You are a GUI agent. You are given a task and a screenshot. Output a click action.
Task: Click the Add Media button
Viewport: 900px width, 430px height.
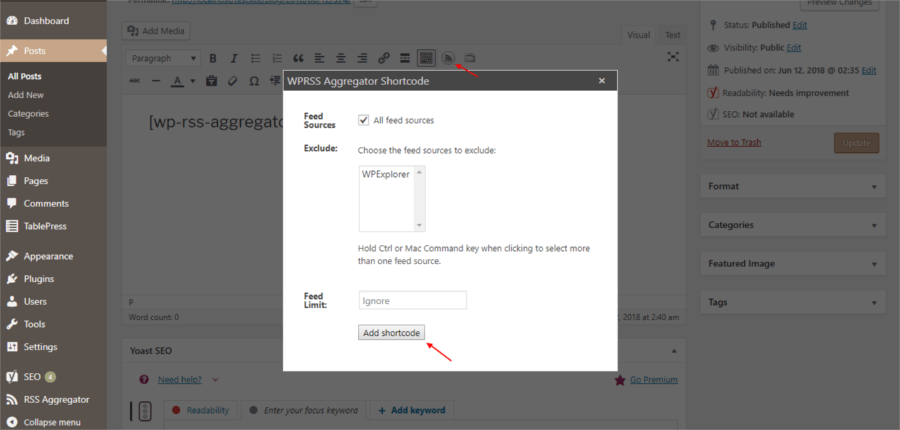pos(156,31)
